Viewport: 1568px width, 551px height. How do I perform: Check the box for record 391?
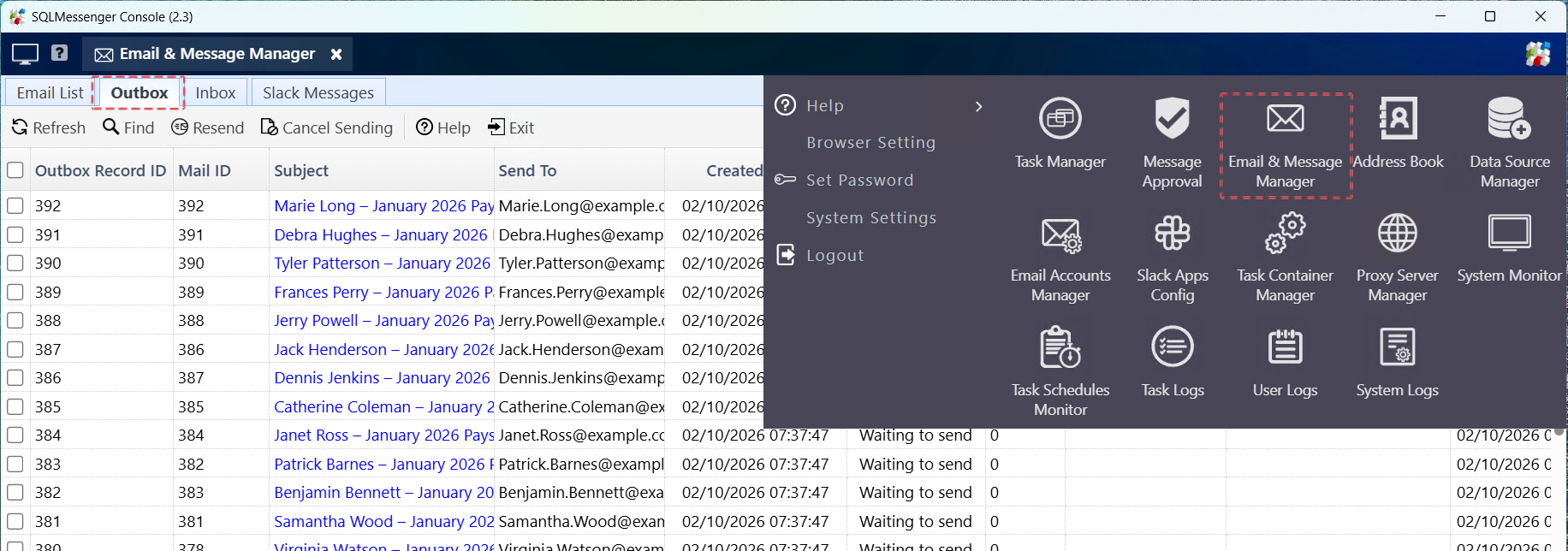click(x=15, y=234)
